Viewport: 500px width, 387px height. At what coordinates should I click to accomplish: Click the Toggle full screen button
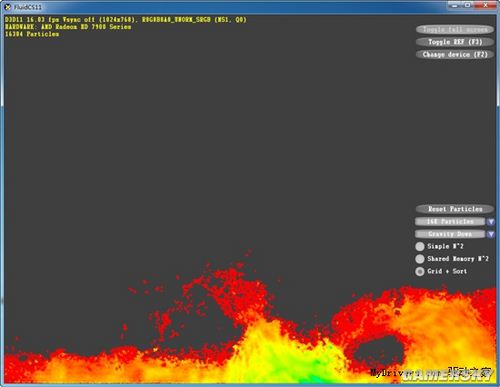tap(455, 30)
